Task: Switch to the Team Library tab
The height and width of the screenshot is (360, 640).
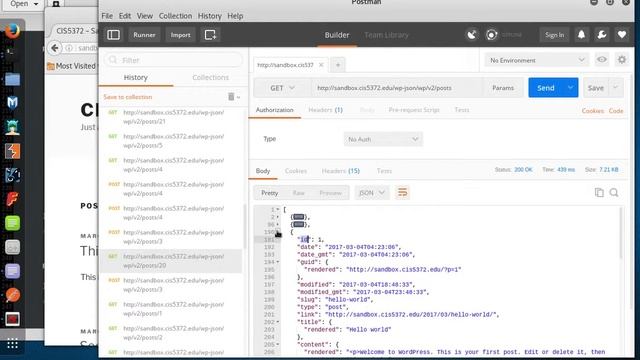Action: coord(386,35)
